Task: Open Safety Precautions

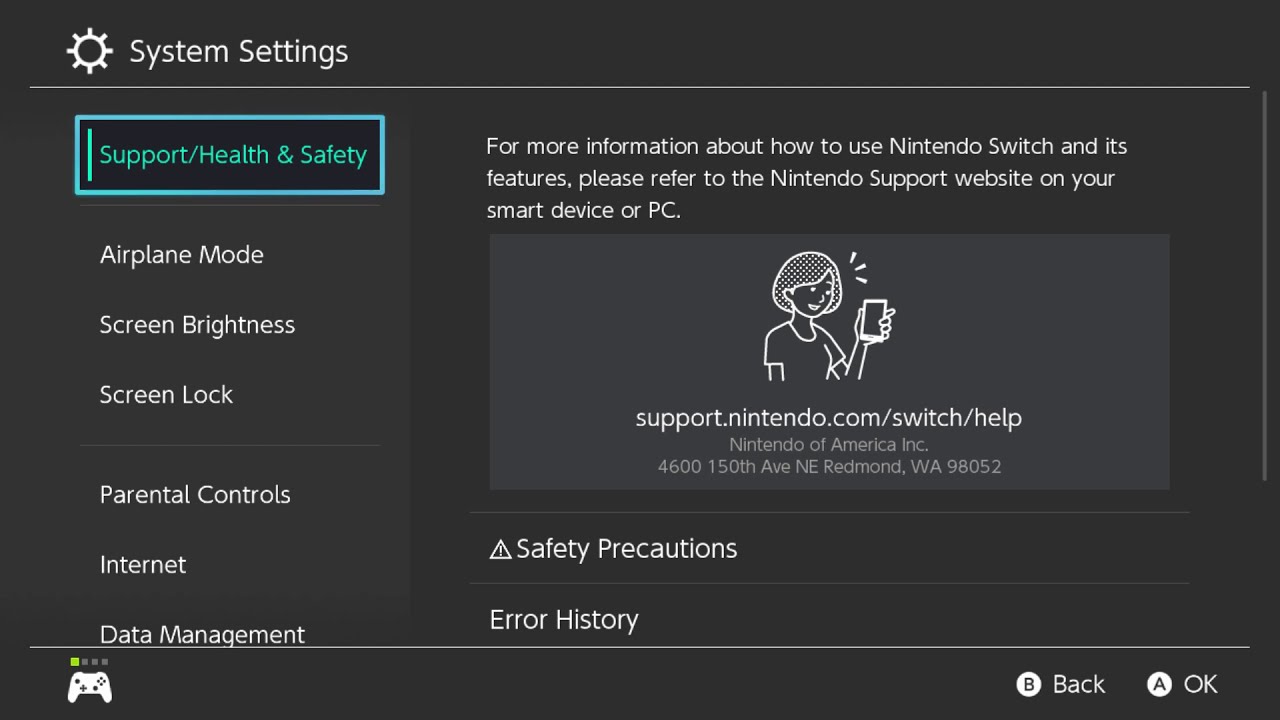Action: click(x=829, y=549)
